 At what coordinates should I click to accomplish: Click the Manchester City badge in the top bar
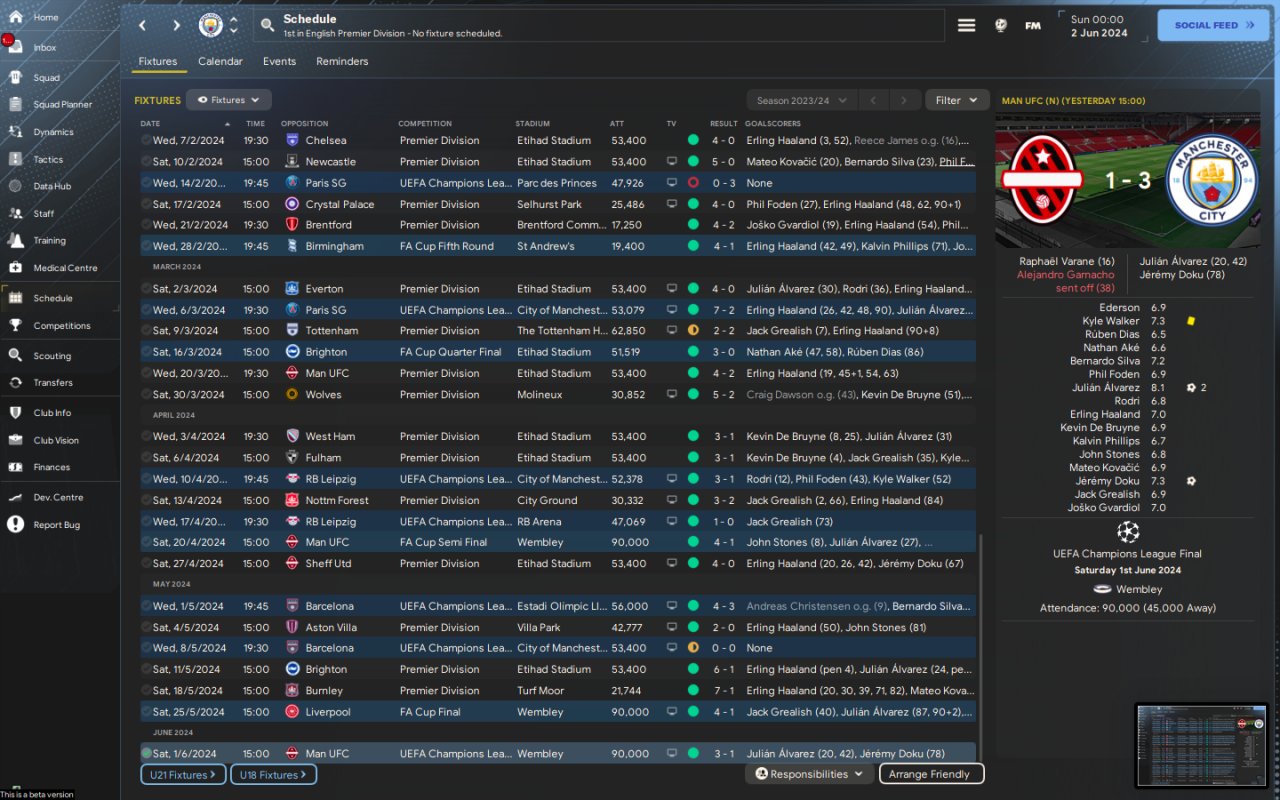[x=211, y=25]
